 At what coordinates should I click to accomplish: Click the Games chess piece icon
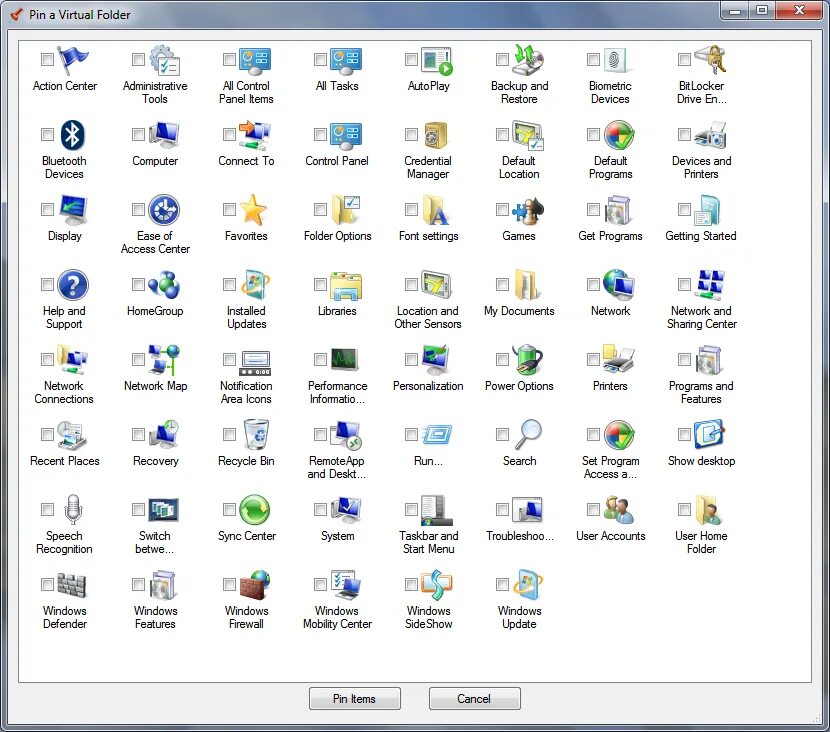[528, 210]
